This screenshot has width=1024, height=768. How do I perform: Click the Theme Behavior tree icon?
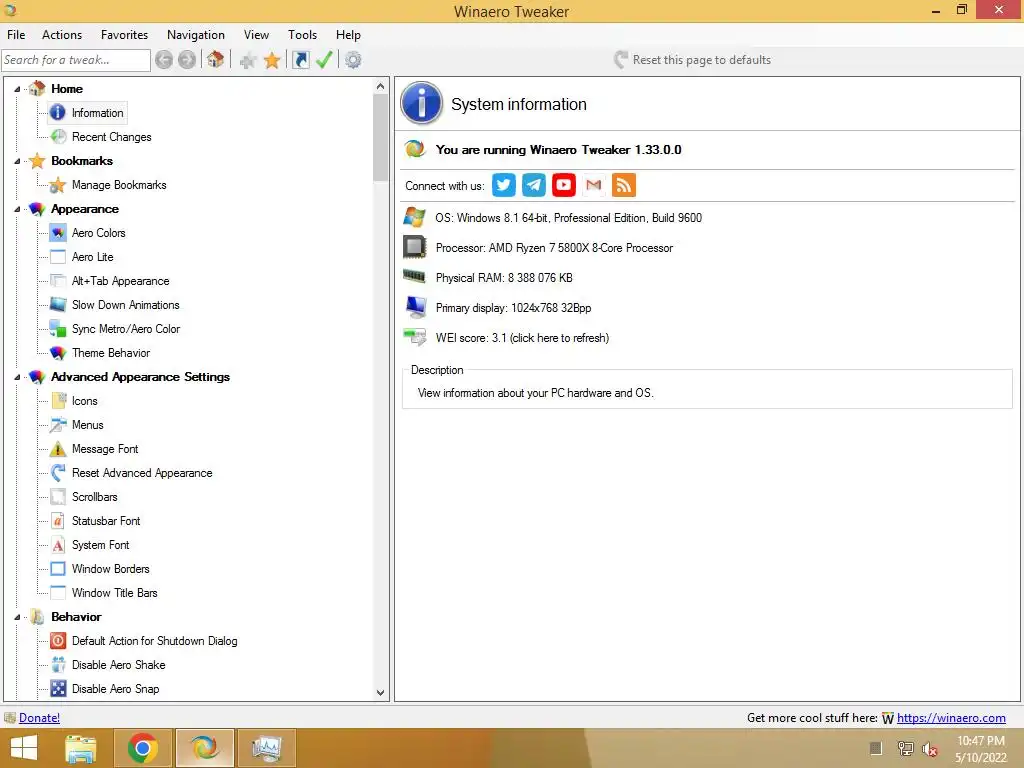click(x=58, y=353)
